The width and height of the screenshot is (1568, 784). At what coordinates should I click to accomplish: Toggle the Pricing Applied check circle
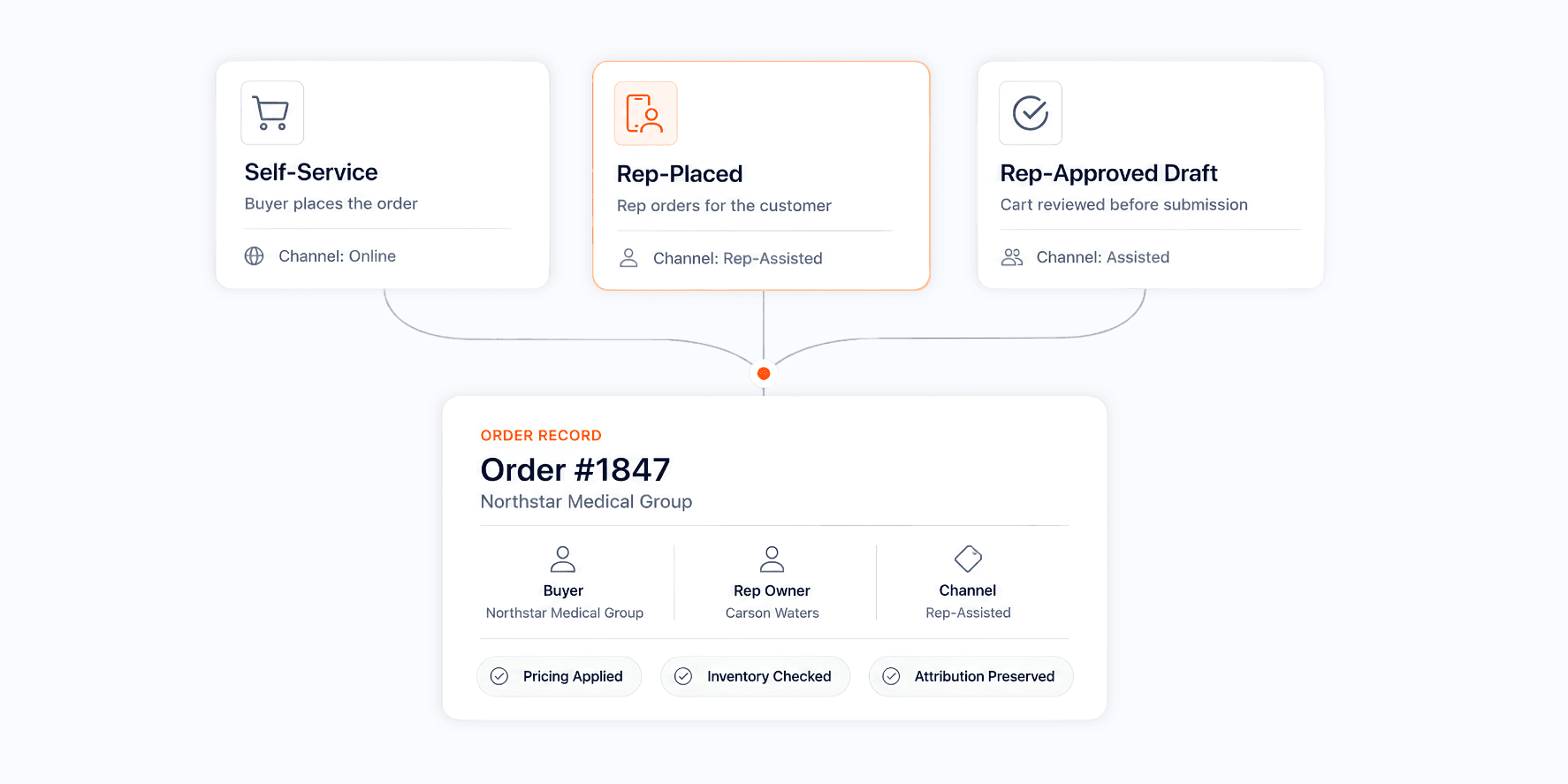(499, 676)
